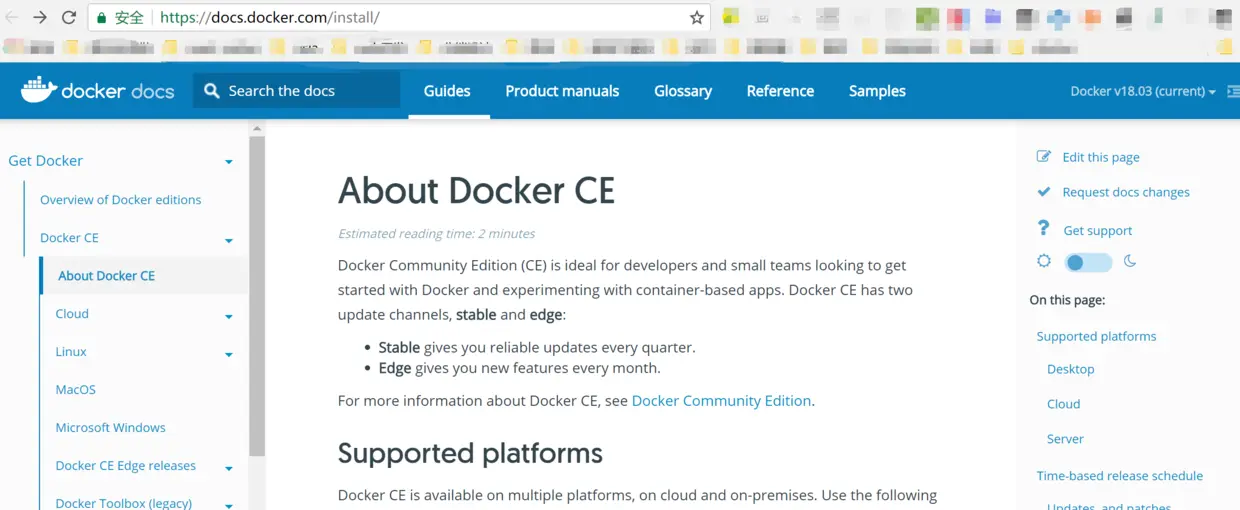Expand the Cloud sidebar section arrow

tap(229, 316)
